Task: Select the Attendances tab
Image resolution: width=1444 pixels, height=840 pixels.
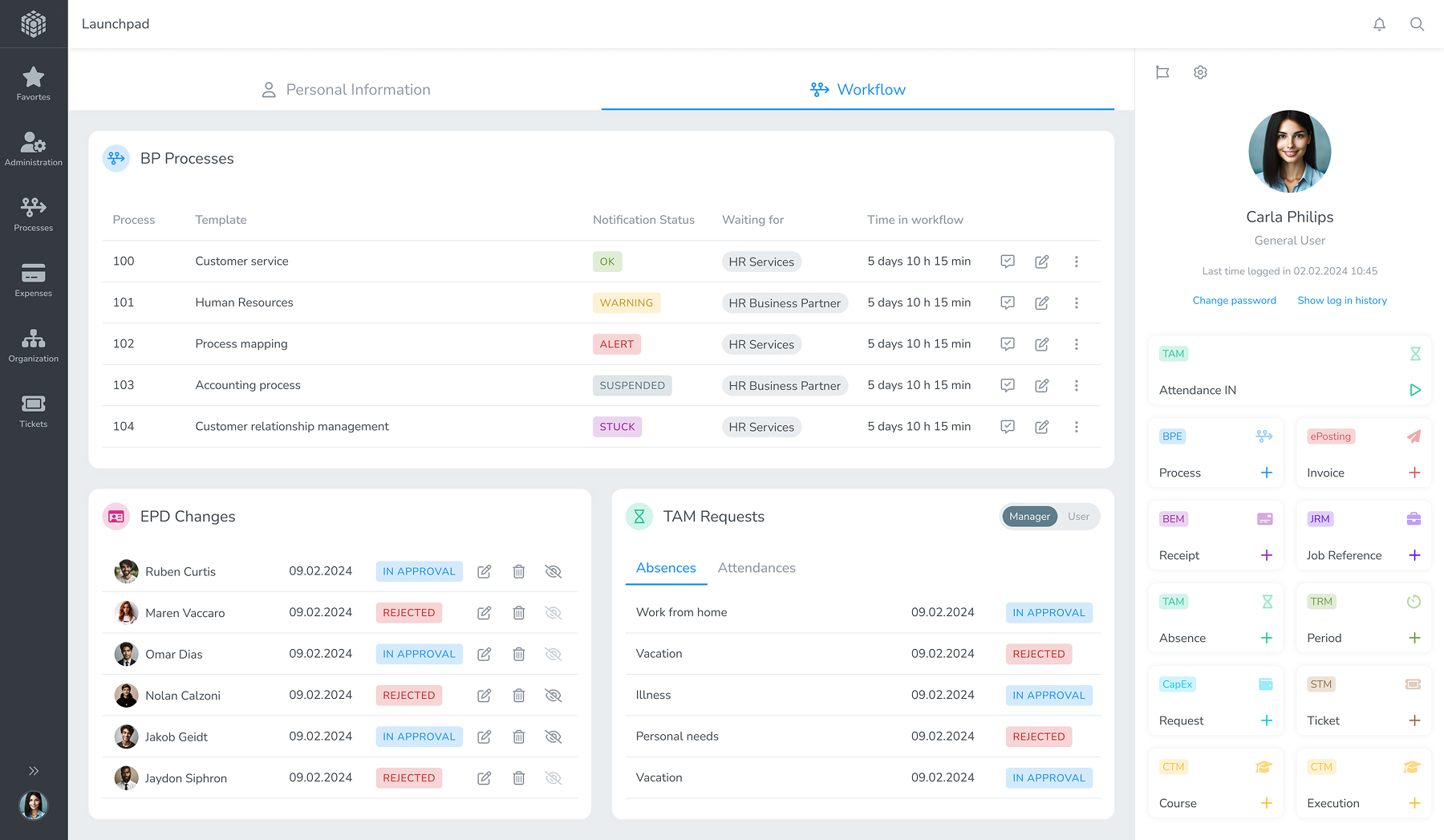Action: [756, 568]
